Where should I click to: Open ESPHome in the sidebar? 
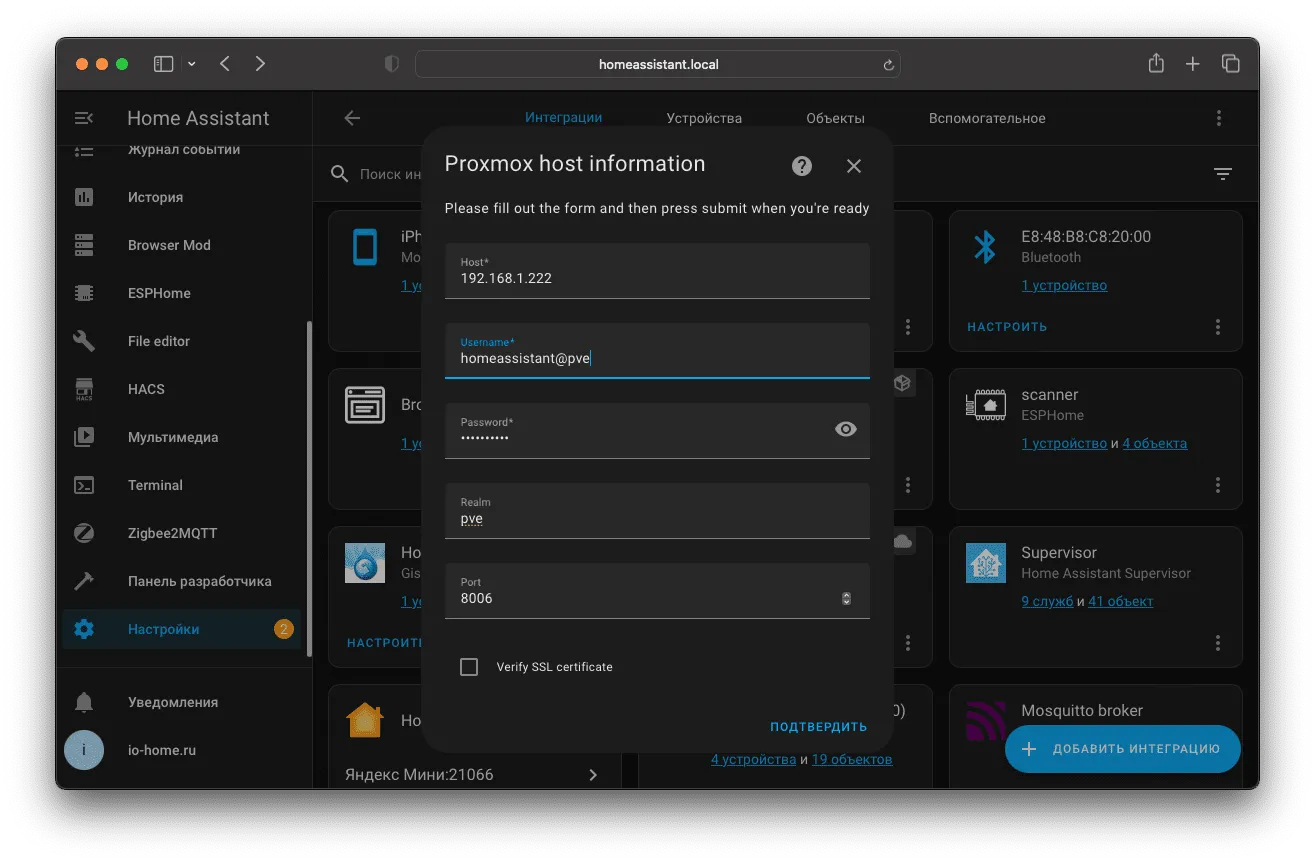(x=180, y=293)
